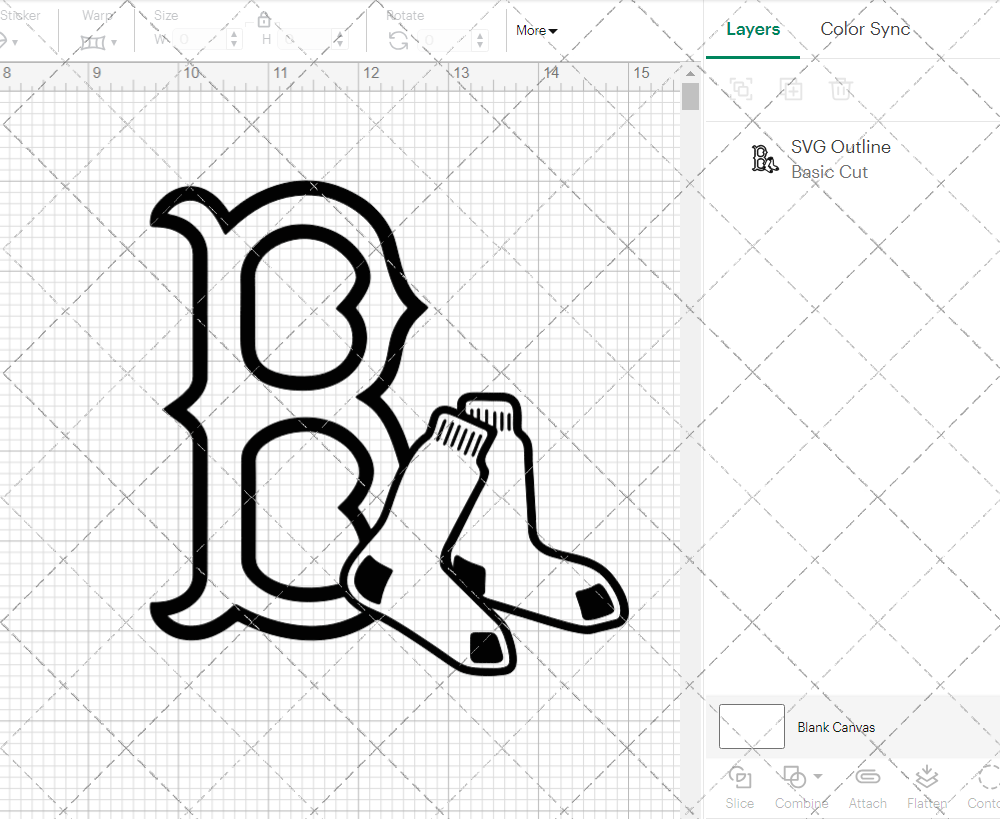The width and height of the screenshot is (1000, 819).
Task: Select the SVG Outline Basic Cut layer
Action: [840, 158]
